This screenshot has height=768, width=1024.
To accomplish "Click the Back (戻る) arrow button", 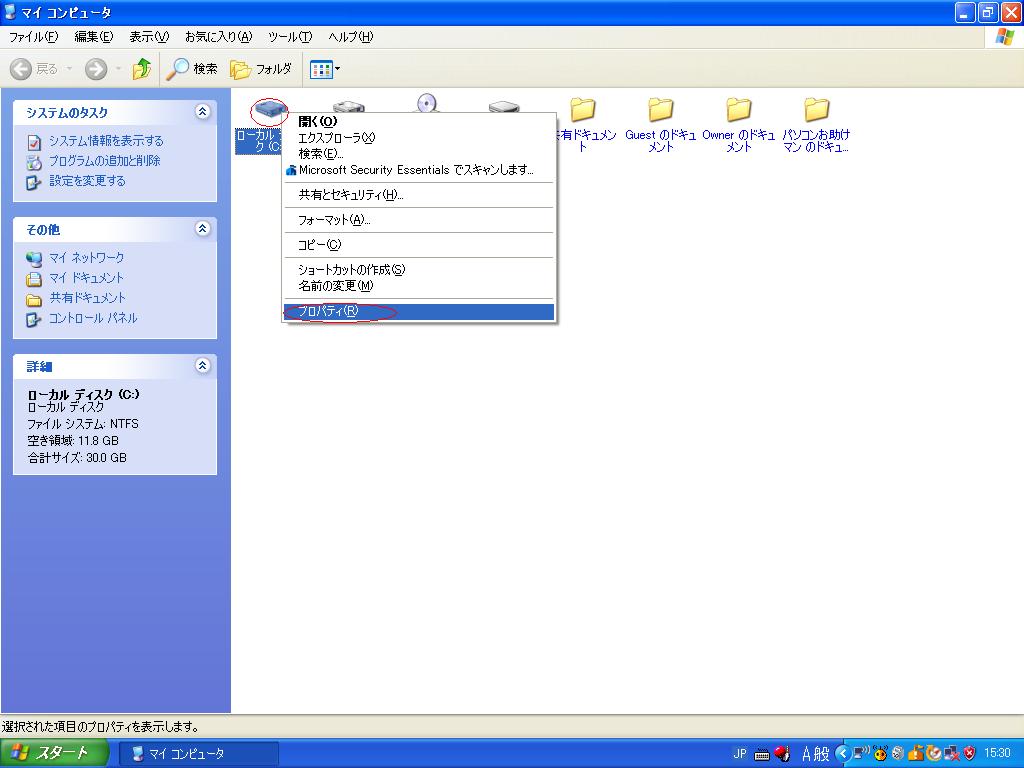I will [35, 69].
